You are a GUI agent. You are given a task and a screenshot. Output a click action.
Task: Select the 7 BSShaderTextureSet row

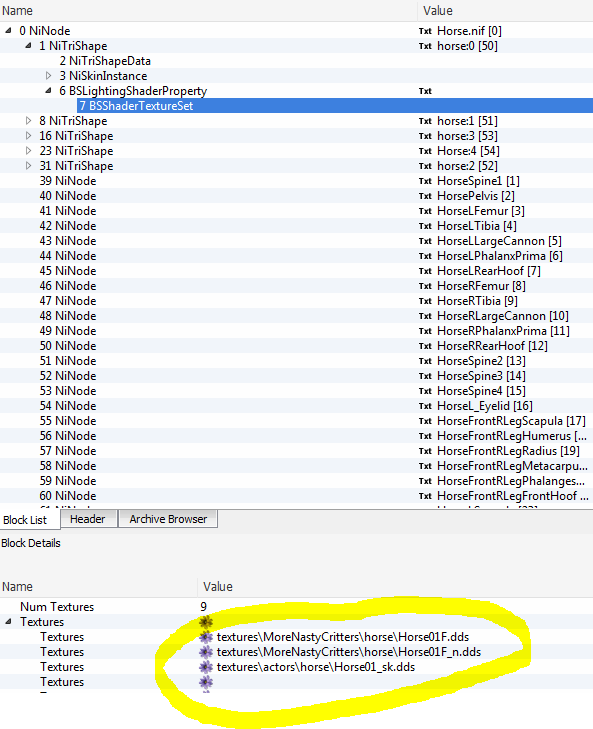pyautogui.click(x=296, y=106)
